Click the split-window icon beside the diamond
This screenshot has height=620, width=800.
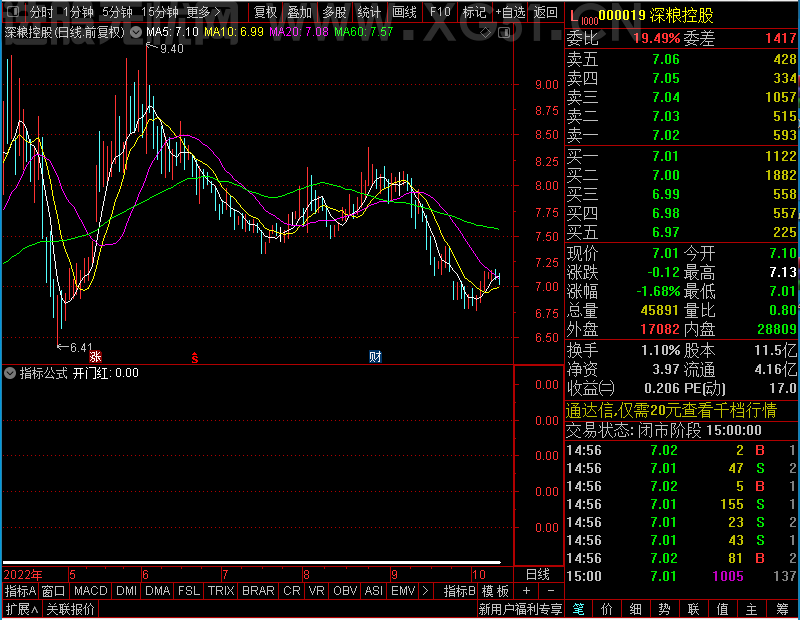tap(504, 33)
